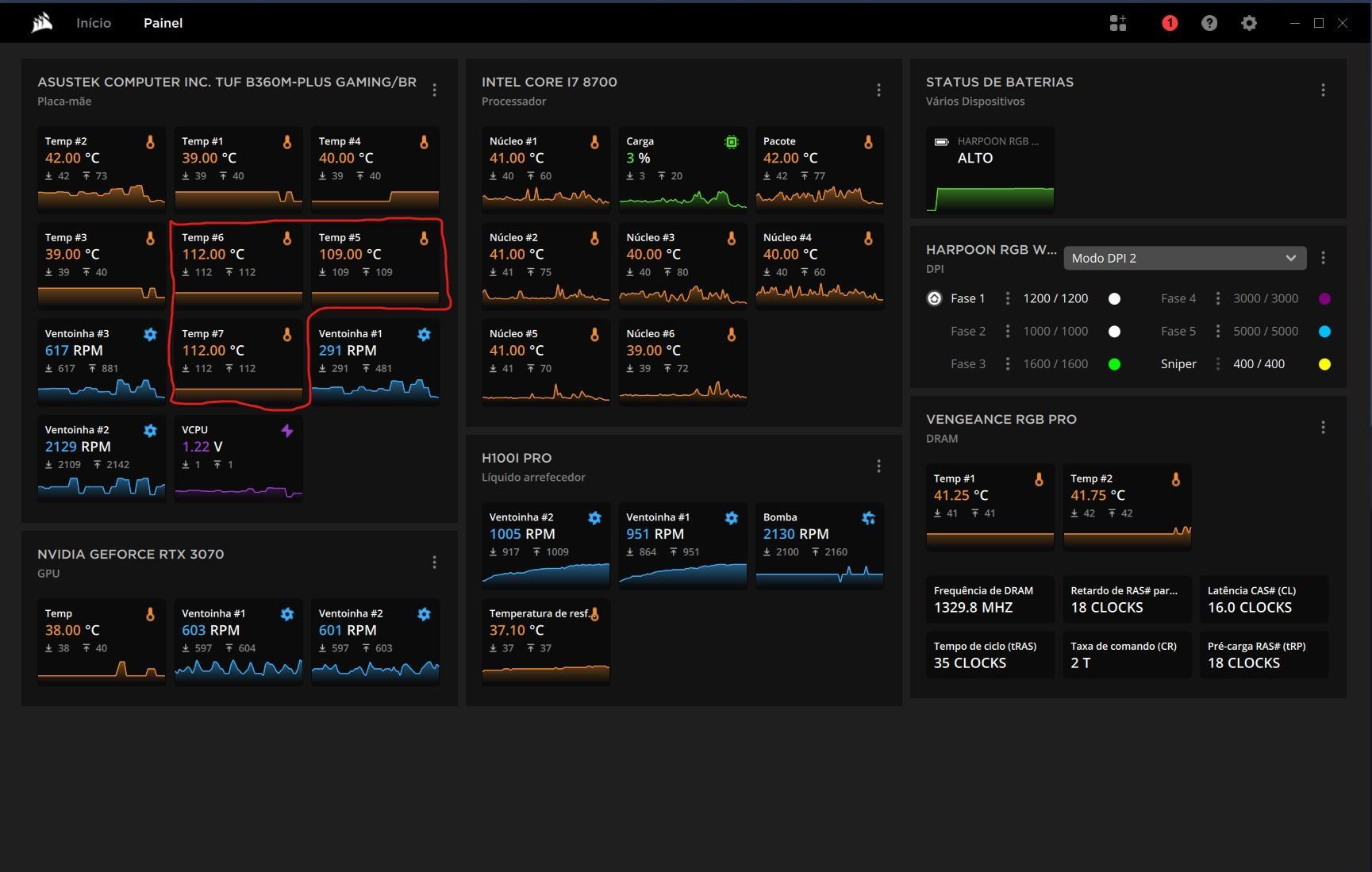Open the red notification badge
Image resolution: width=1372 pixels, height=872 pixels.
(1169, 23)
